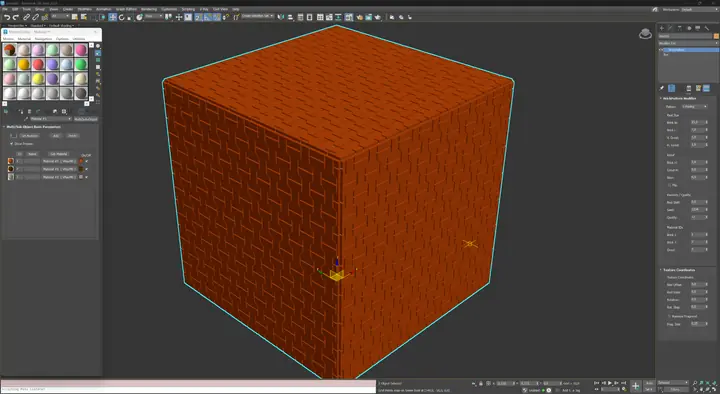Open the Modifiers menu
The height and width of the screenshot is (394, 720).
point(84,9)
